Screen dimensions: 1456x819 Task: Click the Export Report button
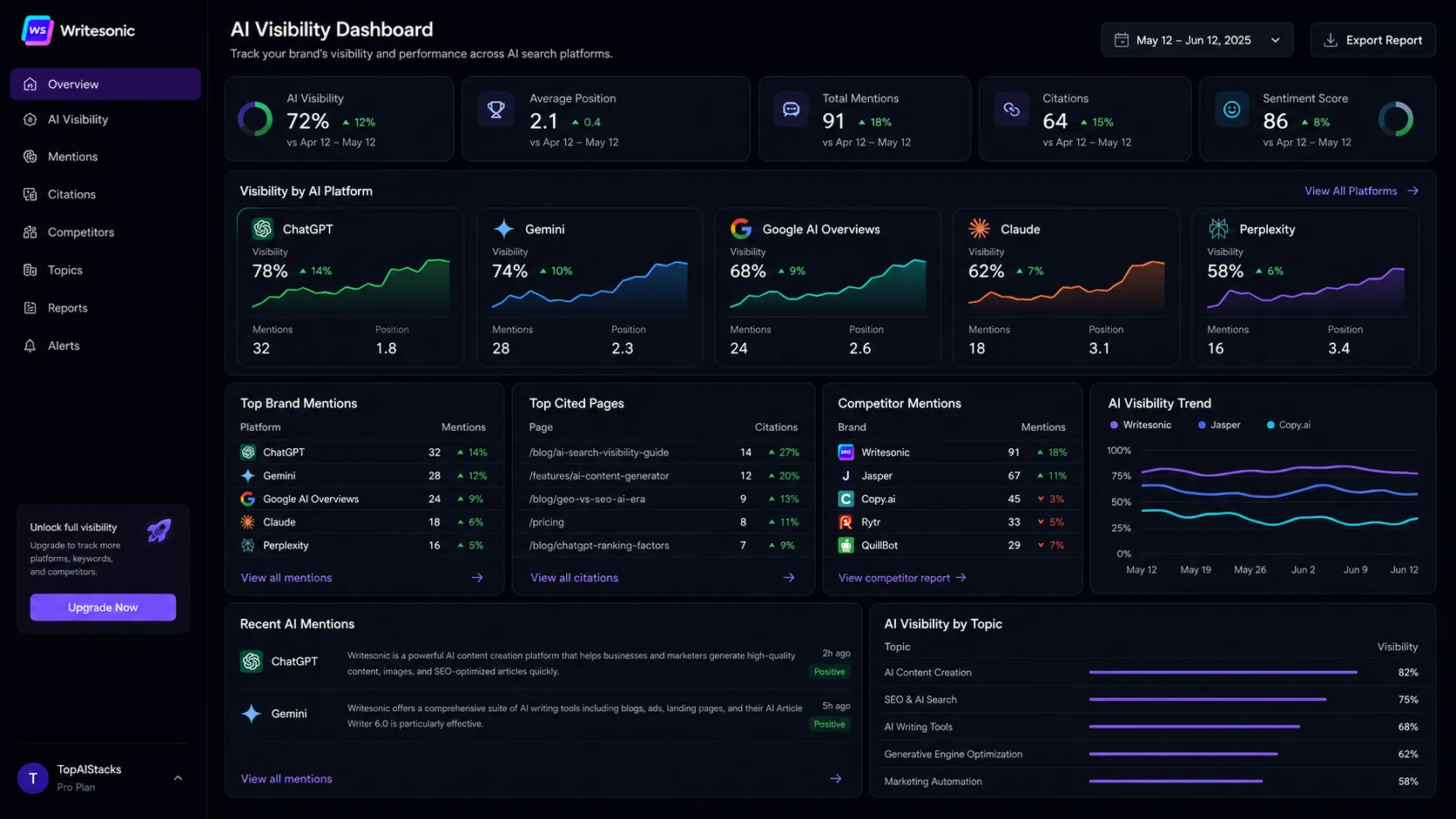click(x=1373, y=40)
